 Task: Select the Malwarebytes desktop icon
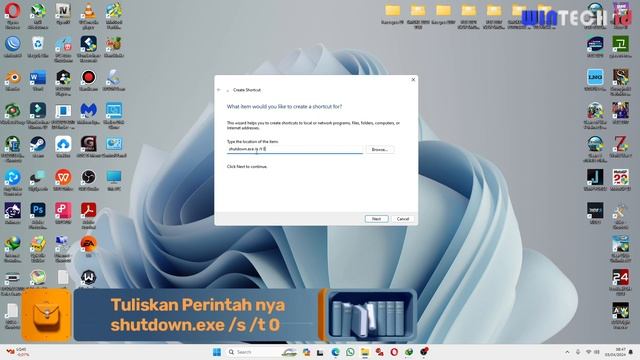point(89,114)
